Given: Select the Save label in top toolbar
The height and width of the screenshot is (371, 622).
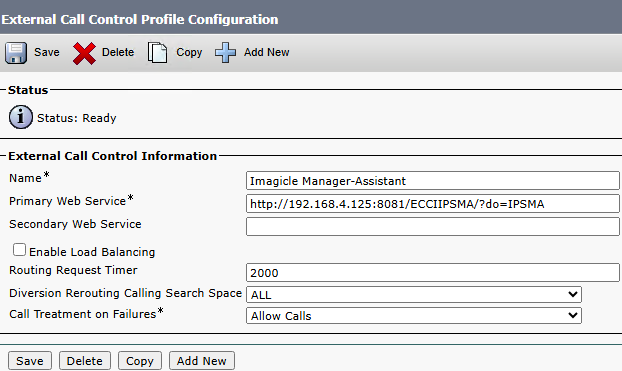Looking at the screenshot, I should (47, 52).
